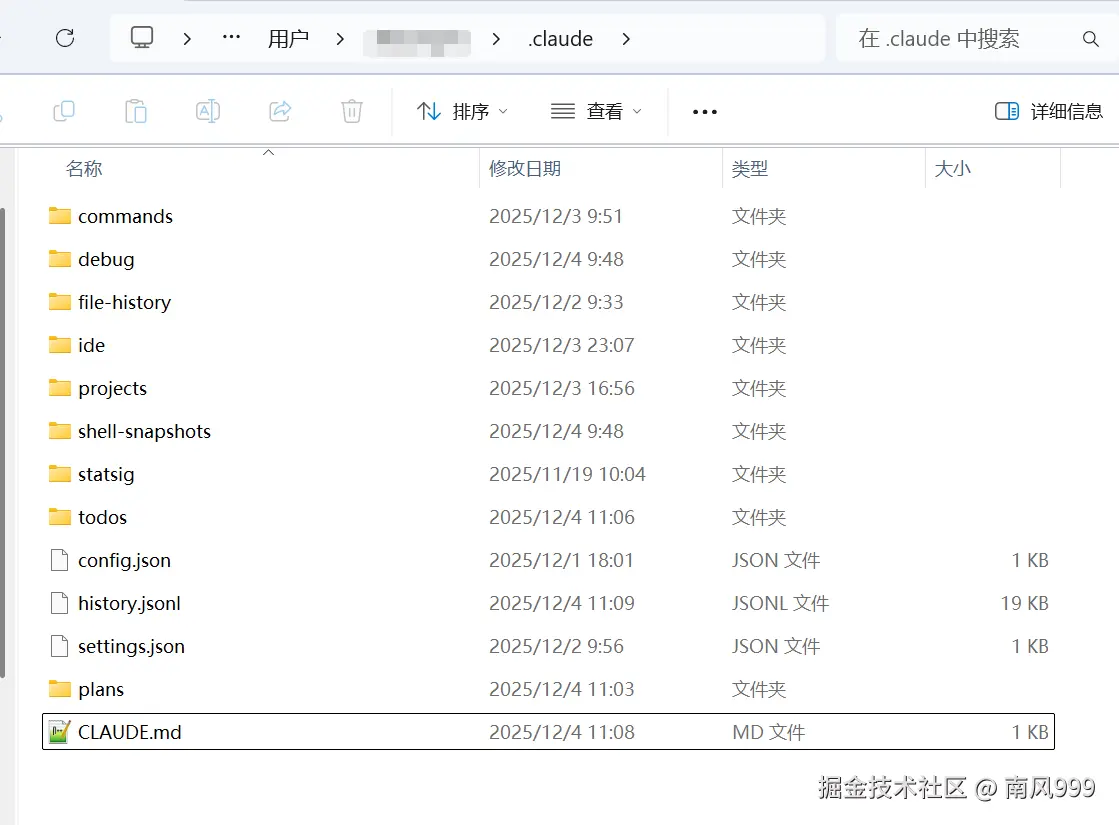
Task: Select the shell-snapshots folder
Action: click(548, 431)
